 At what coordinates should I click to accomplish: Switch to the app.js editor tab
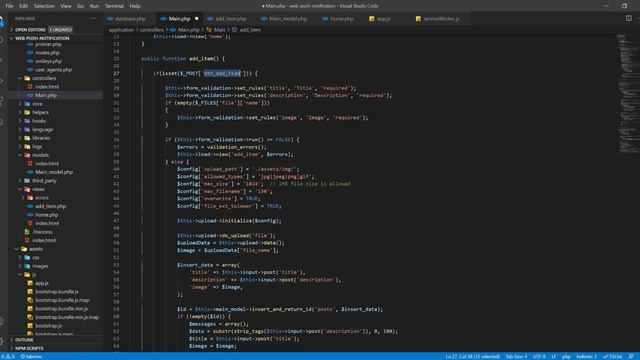coord(383,19)
